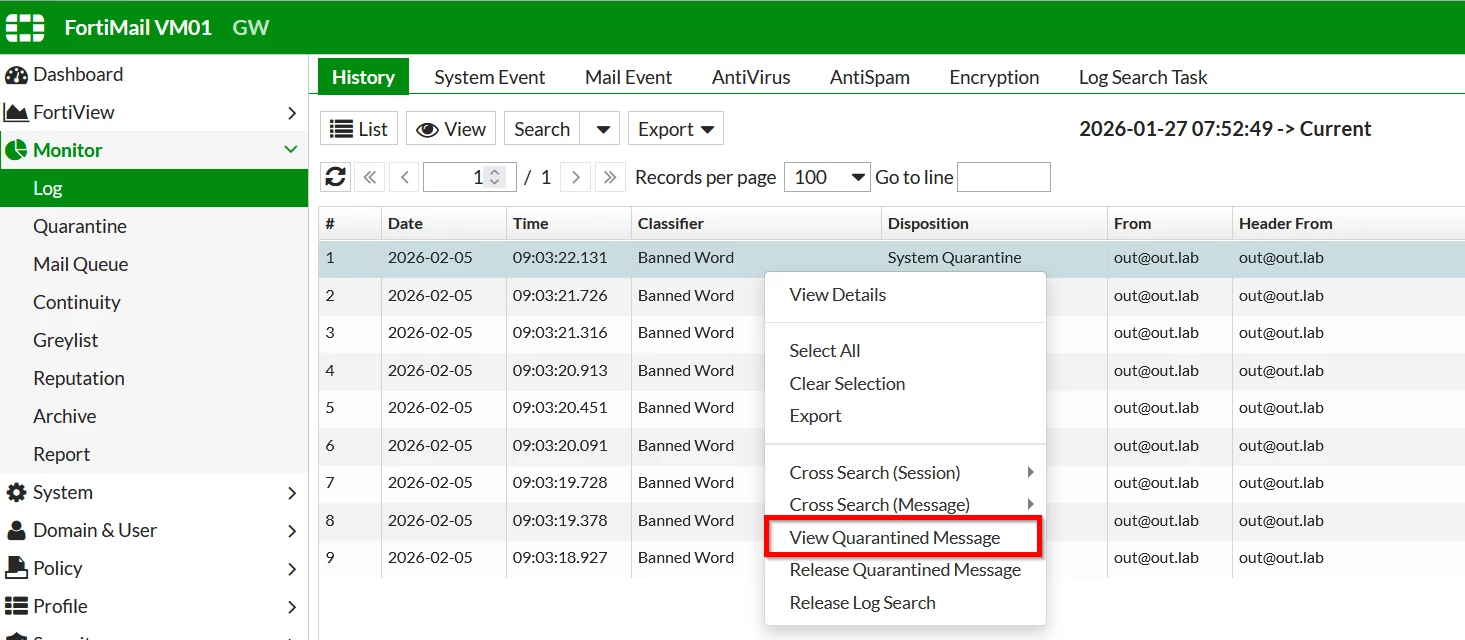Expand the Domain & User chevron
This screenshot has width=1465, height=640.
[292, 531]
